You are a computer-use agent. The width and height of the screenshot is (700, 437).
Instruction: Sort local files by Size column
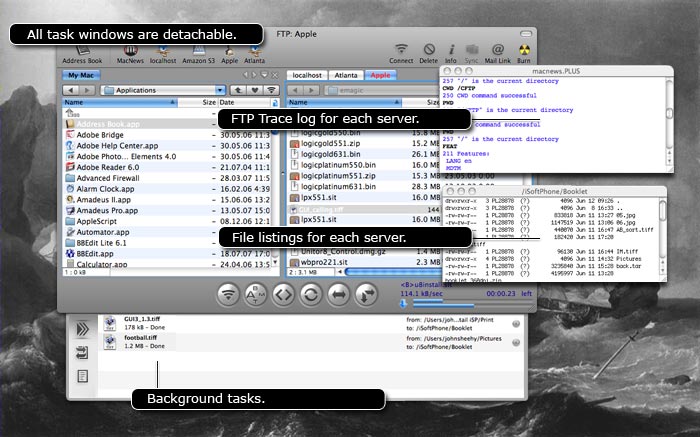click(x=197, y=103)
